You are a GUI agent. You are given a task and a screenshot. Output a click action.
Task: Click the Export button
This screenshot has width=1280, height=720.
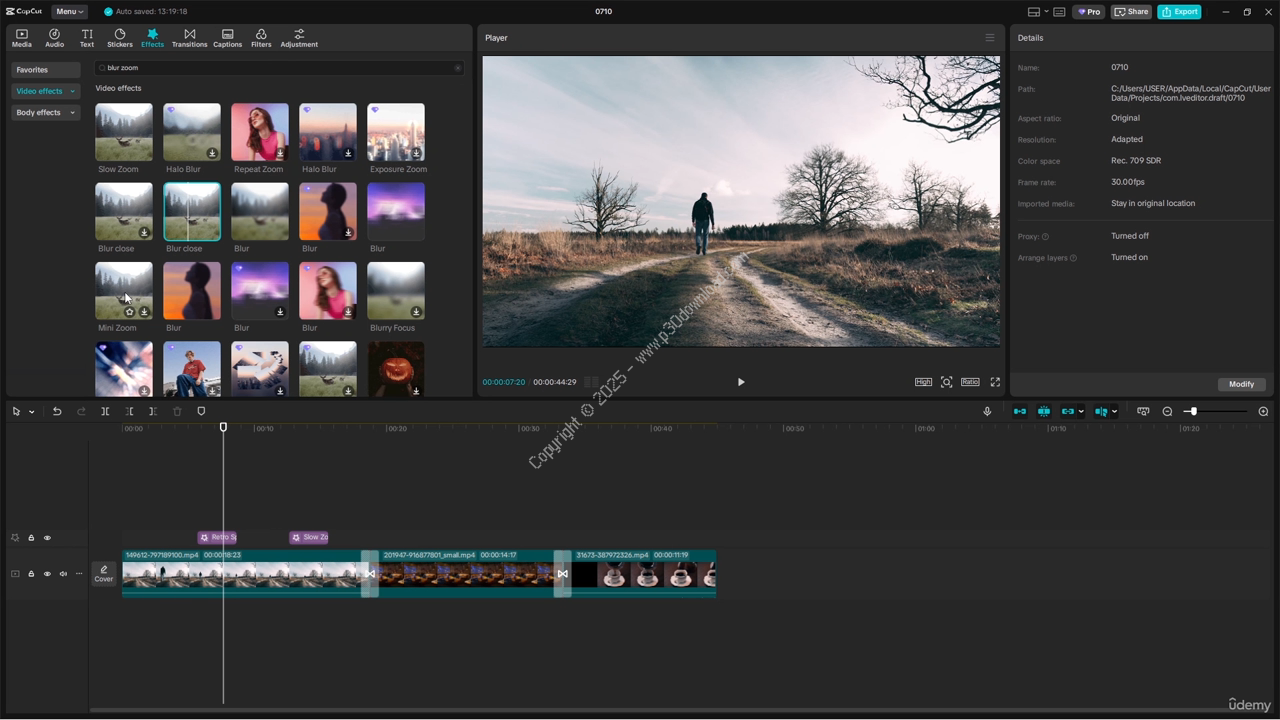1179,12
